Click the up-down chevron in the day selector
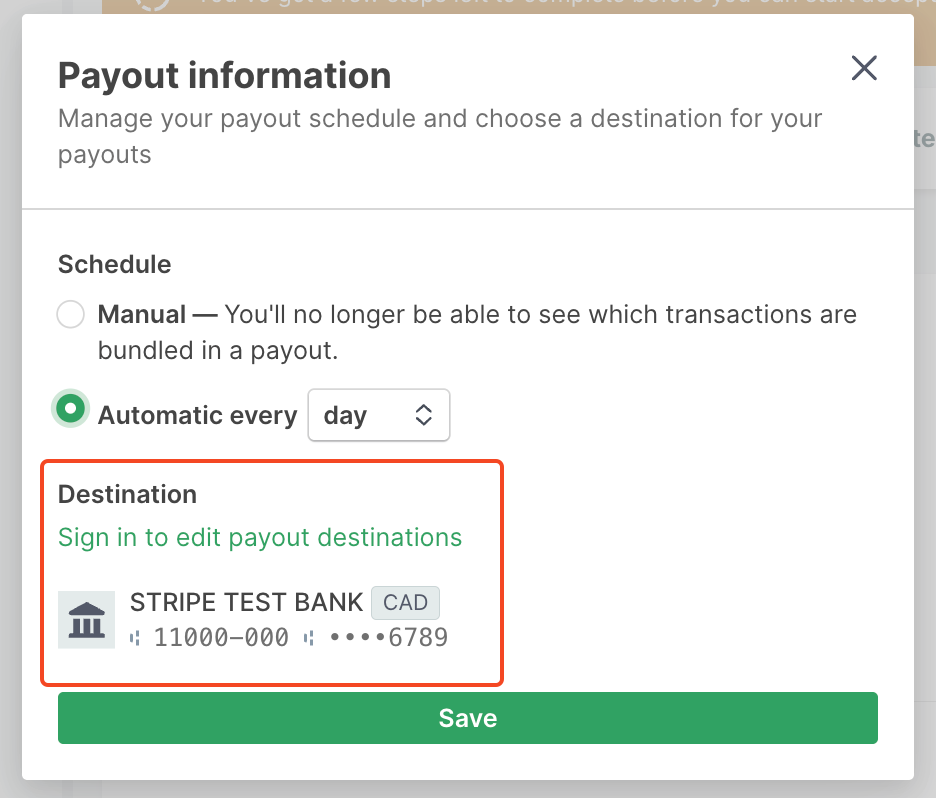936x798 pixels. click(424, 415)
